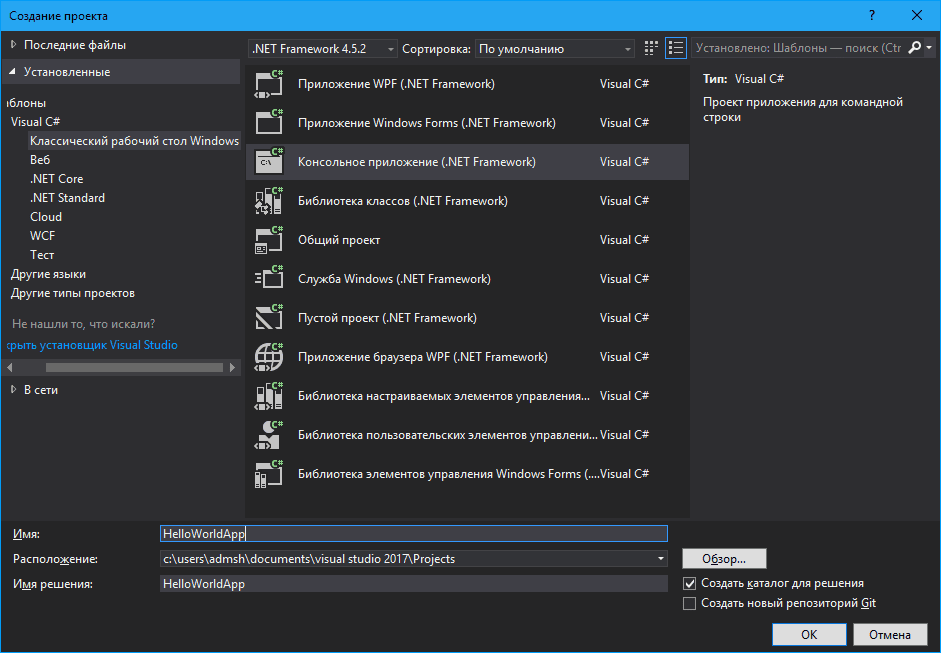Select 'Общий проект' template name
This screenshot has width=941, height=653.
tap(339, 240)
